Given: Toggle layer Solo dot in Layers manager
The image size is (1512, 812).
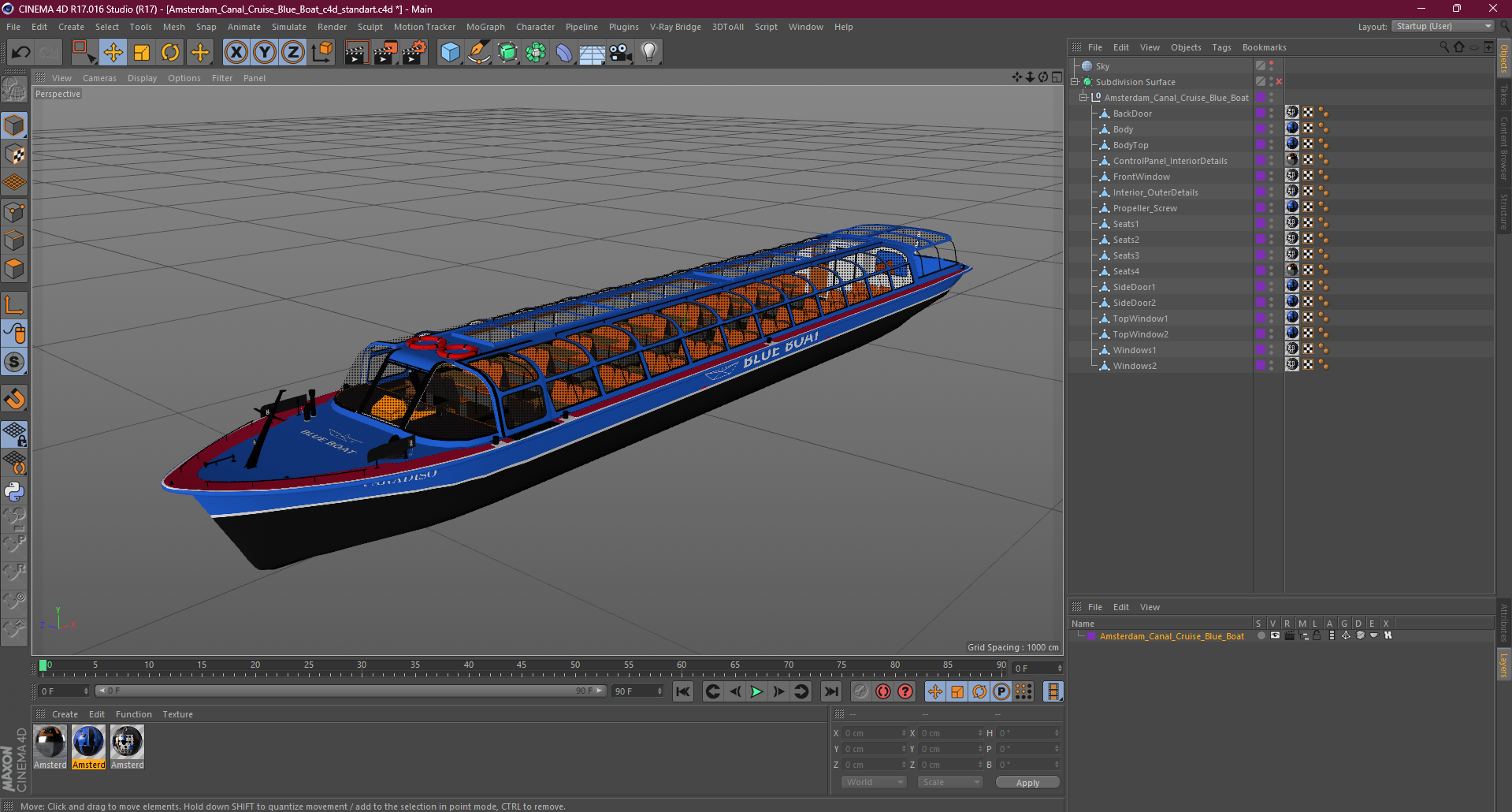Looking at the screenshot, I should [1261, 635].
